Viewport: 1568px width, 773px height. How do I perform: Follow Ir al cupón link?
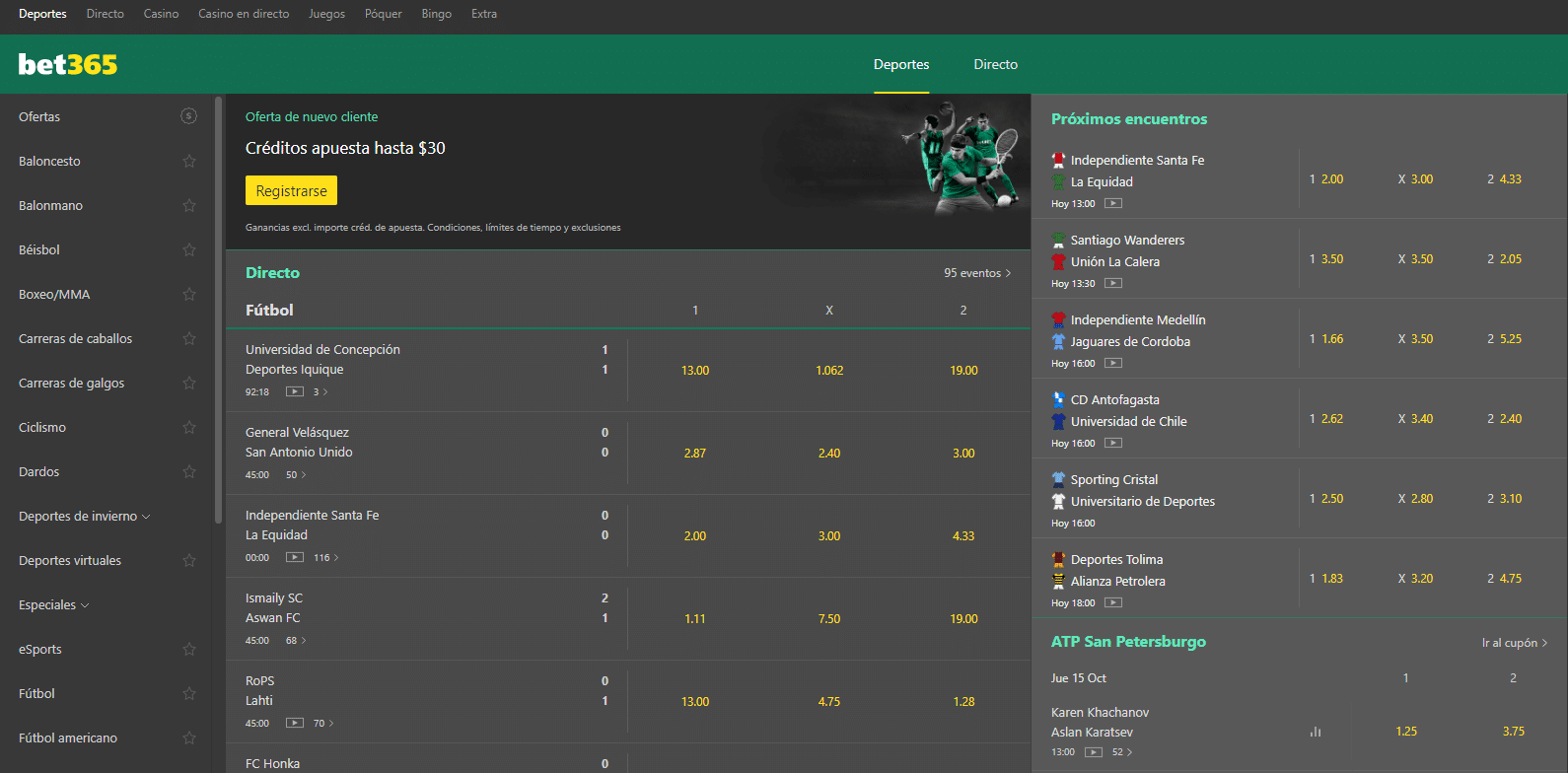pos(1515,643)
